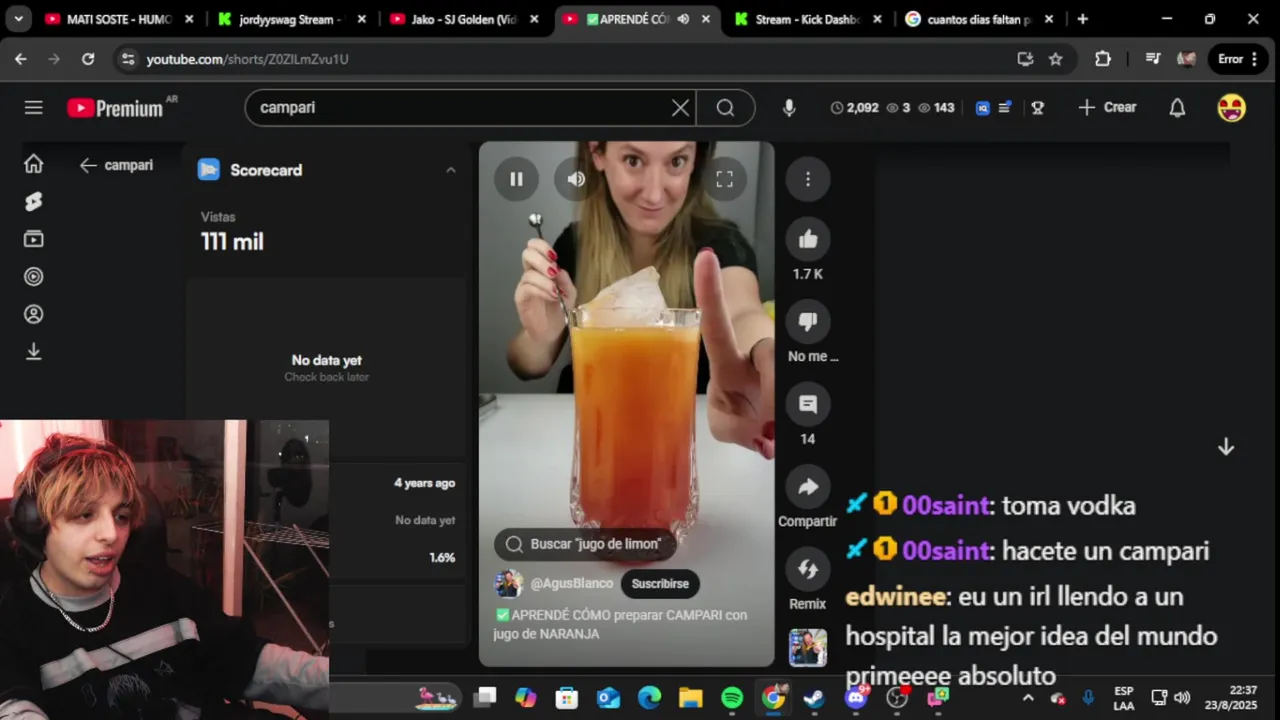This screenshot has height=720, width=1280.
Task: Click the Error profile chip
Action: tap(1230, 59)
